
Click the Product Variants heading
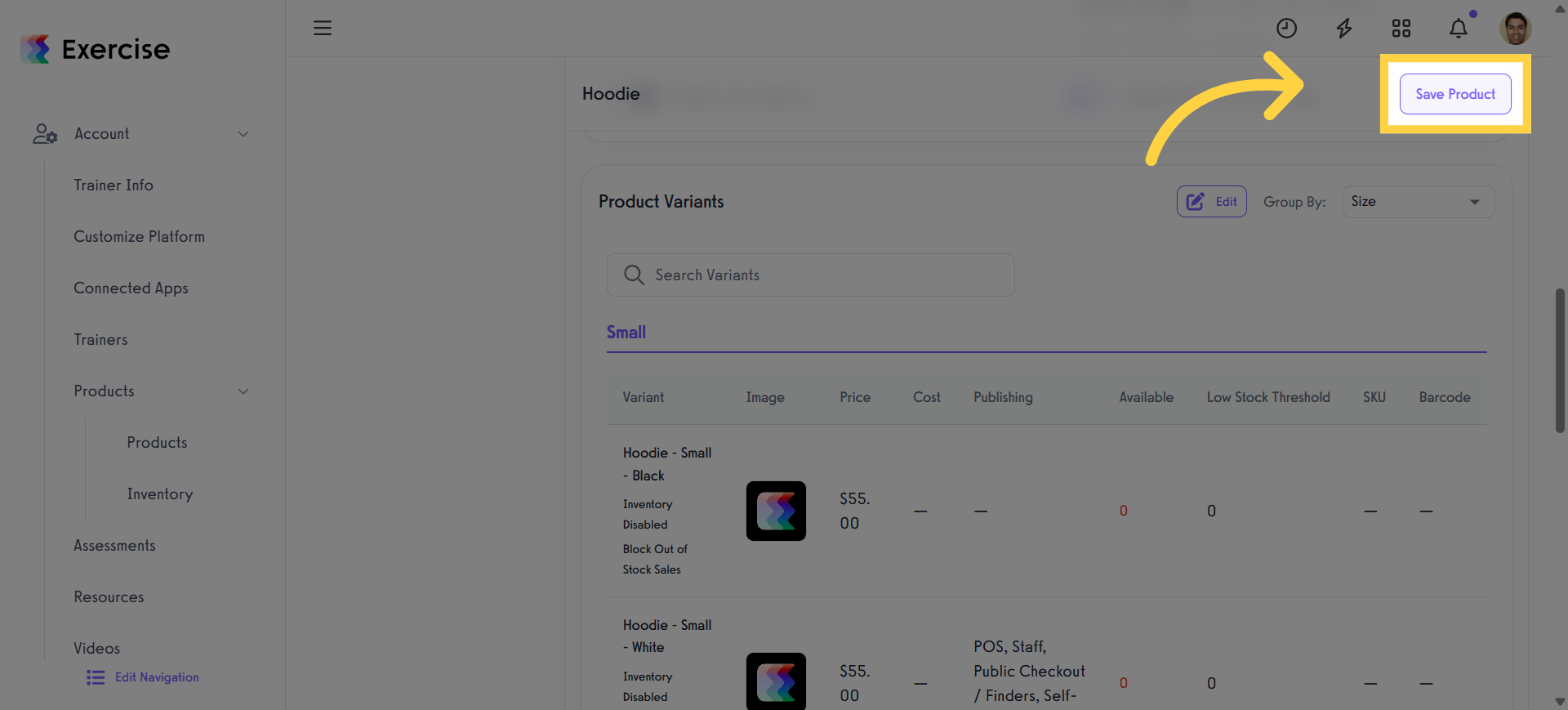(x=661, y=202)
